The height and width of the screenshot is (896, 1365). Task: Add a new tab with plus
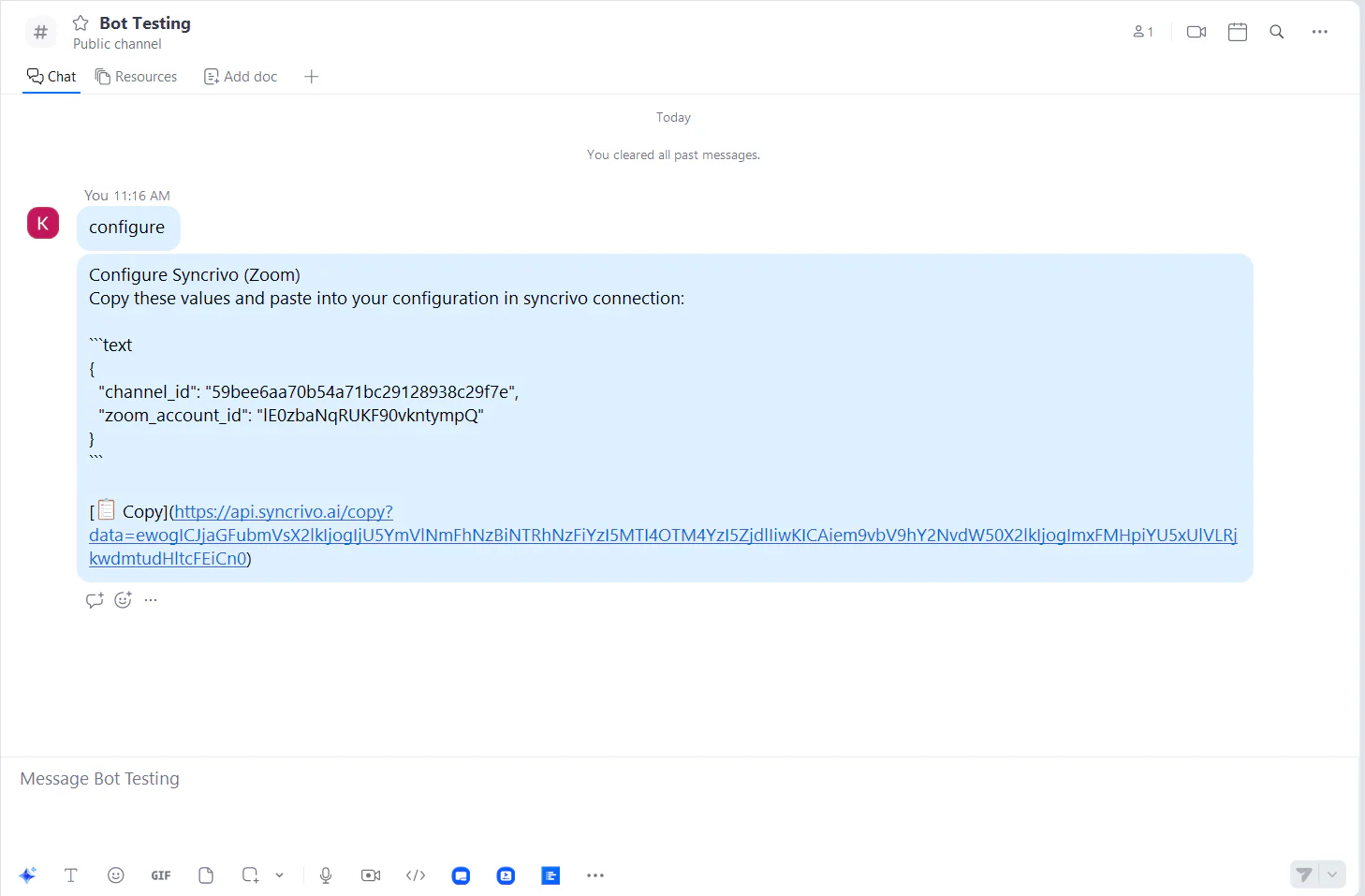(x=312, y=77)
